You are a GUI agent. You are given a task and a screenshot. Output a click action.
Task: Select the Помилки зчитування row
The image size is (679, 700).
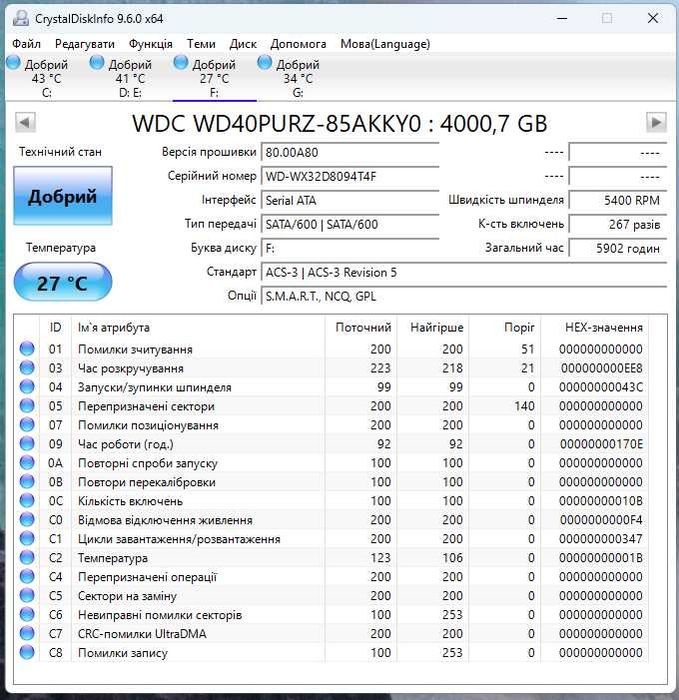click(331, 349)
